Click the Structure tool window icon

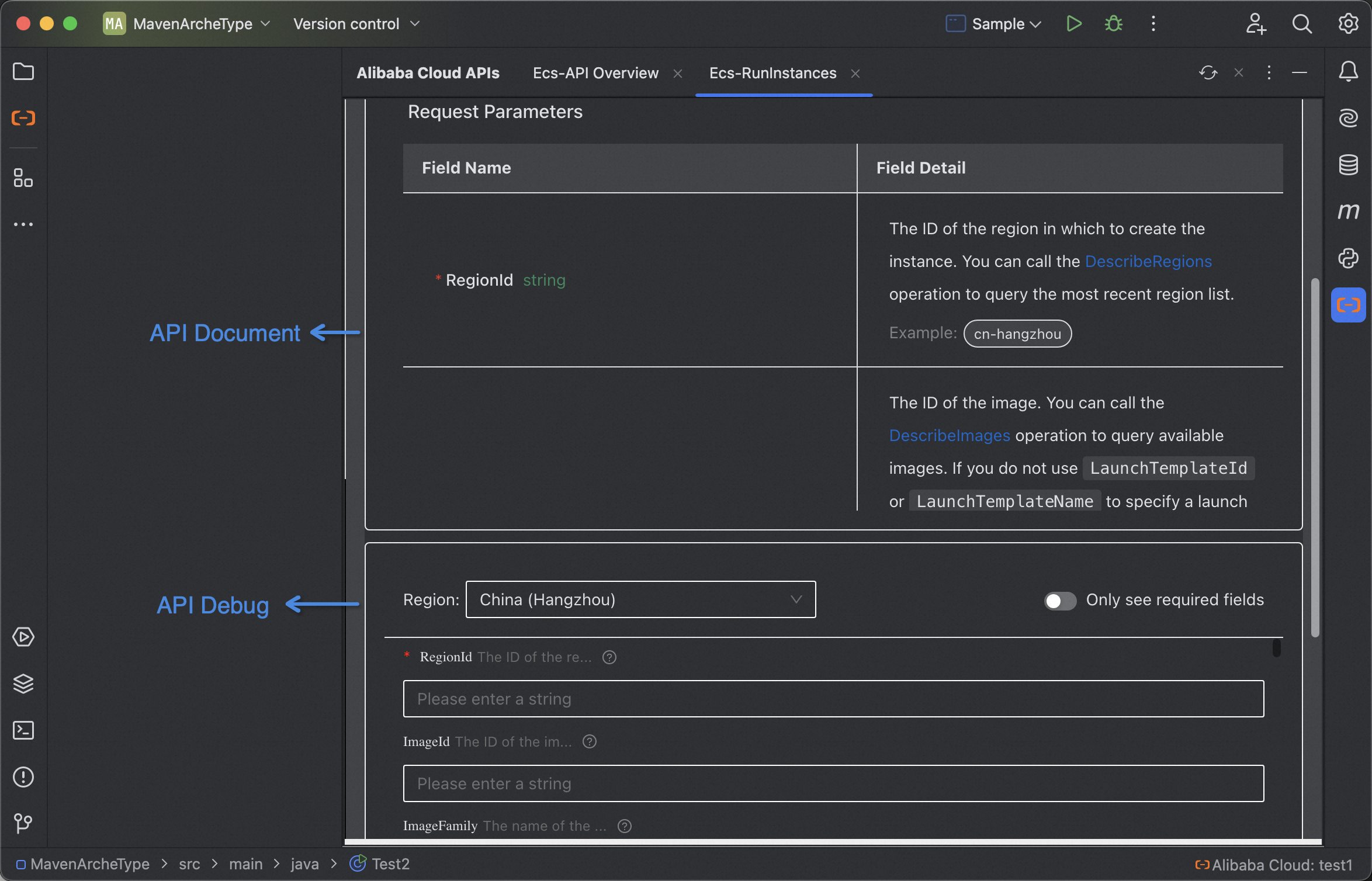click(23, 178)
